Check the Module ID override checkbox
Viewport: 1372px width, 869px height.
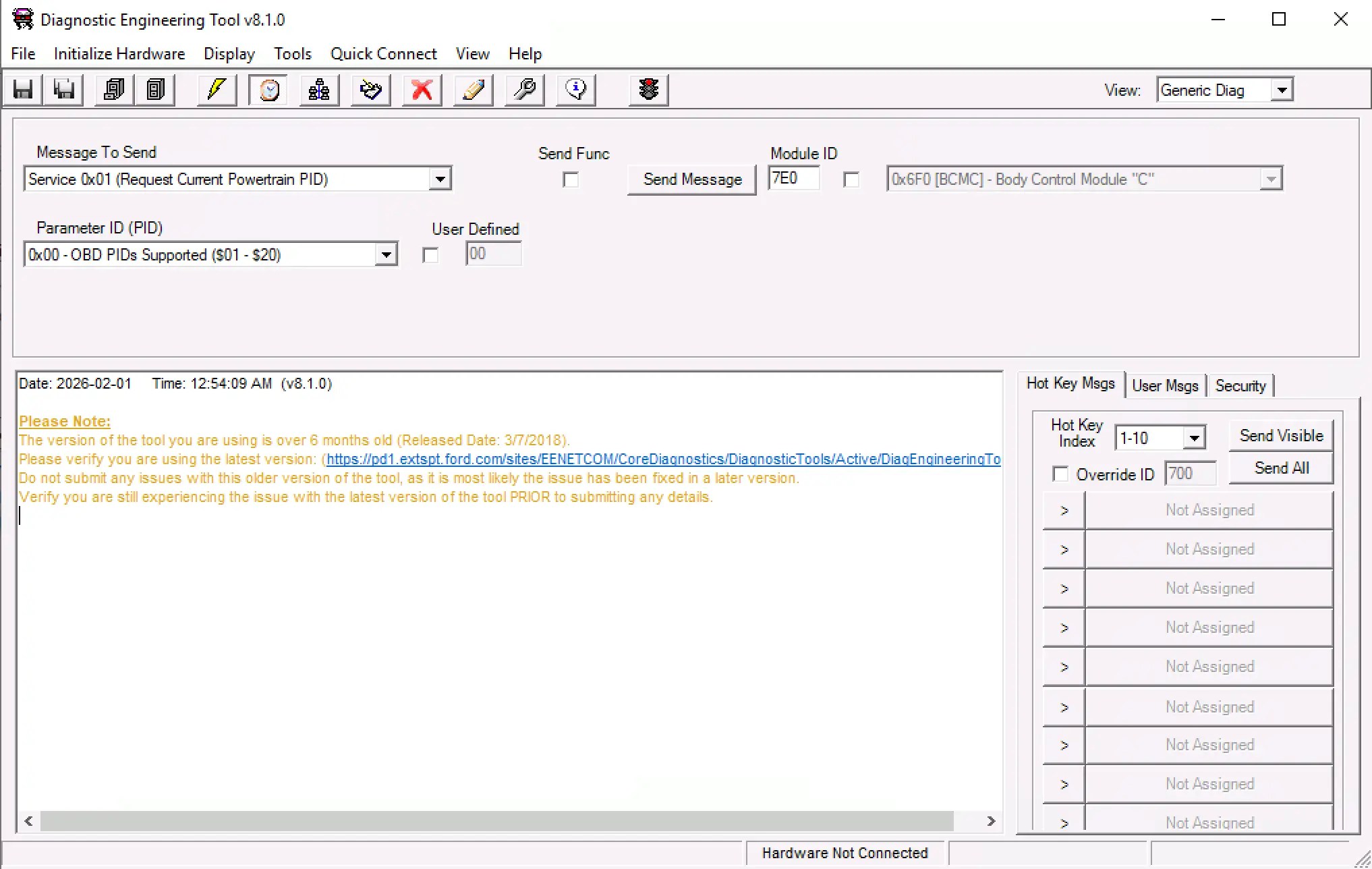(851, 179)
